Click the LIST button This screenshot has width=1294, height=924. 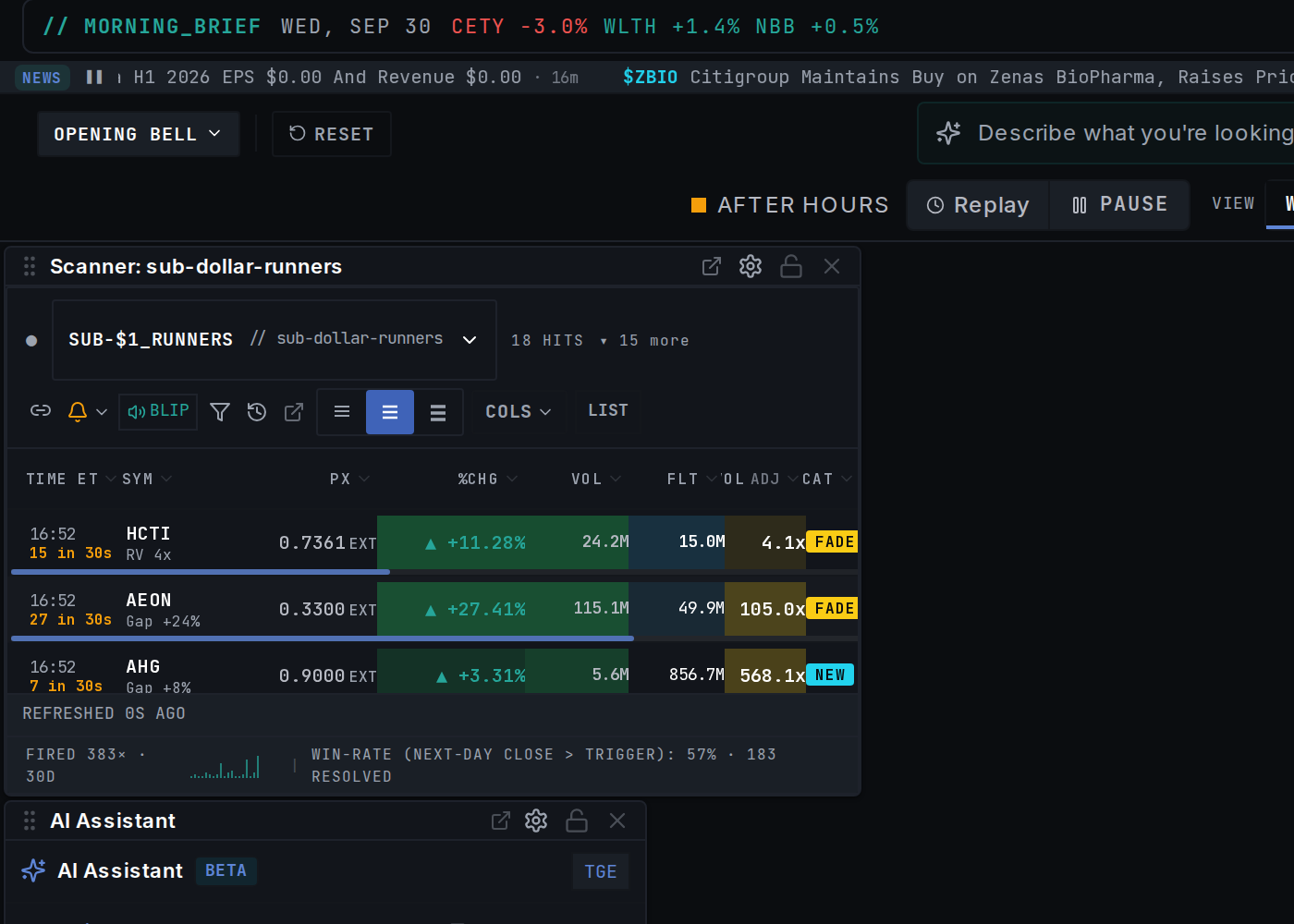608,410
